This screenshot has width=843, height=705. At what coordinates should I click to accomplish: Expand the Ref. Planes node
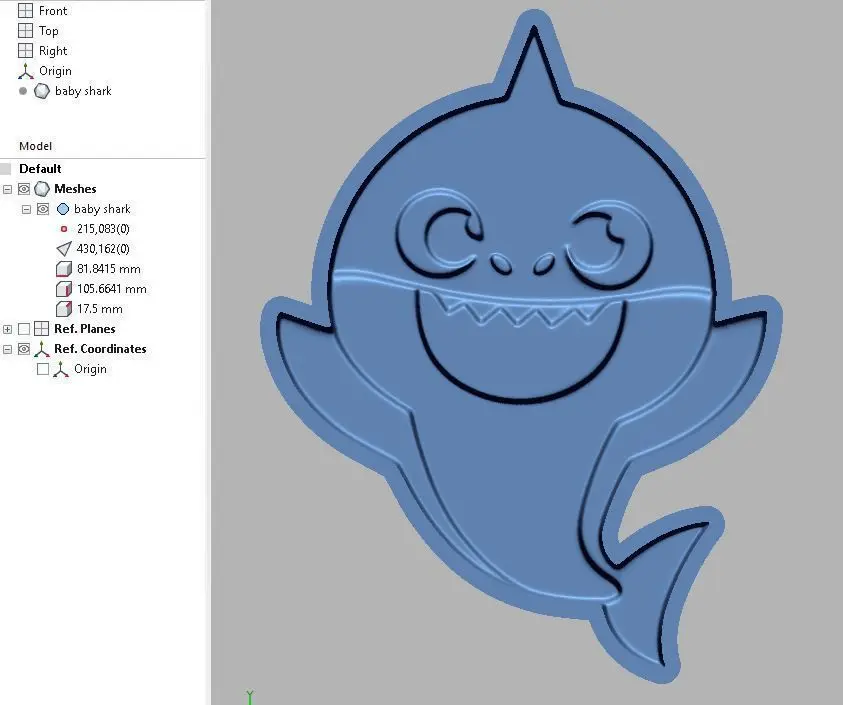[8, 329]
